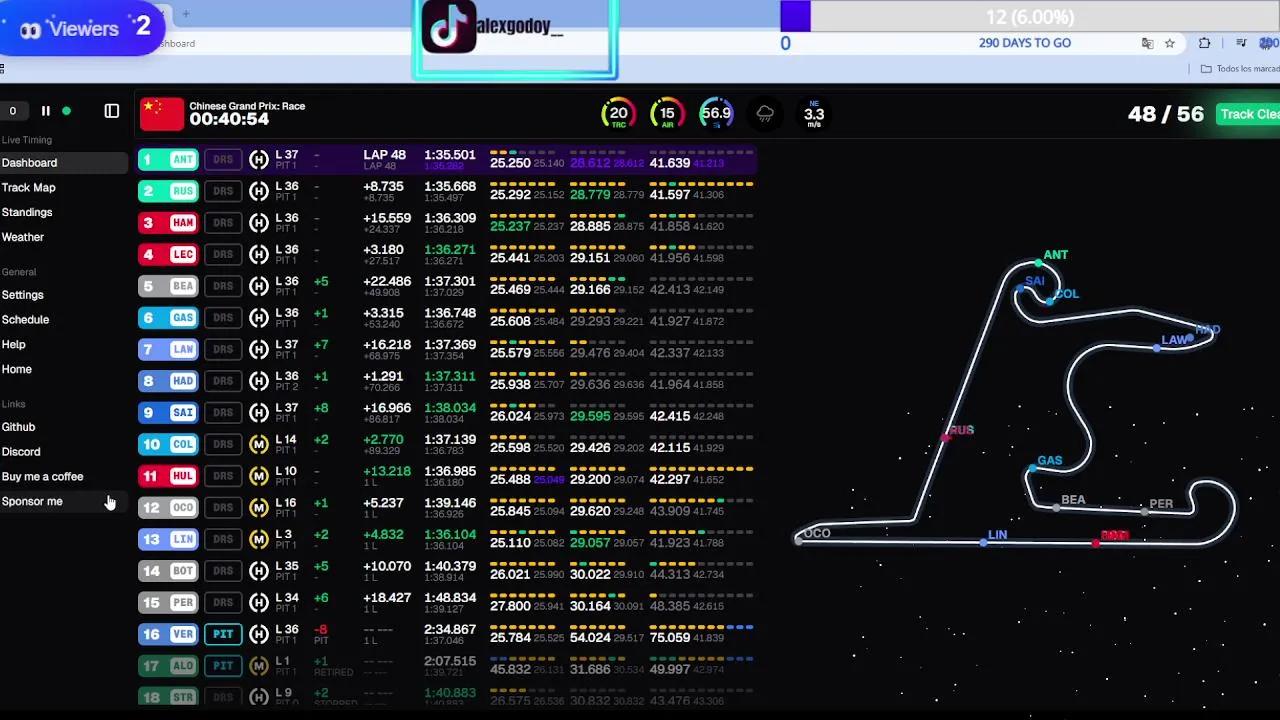The height and width of the screenshot is (720, 1280).
Task: Click hard tyre icon in HAD row
Action: 259,381
